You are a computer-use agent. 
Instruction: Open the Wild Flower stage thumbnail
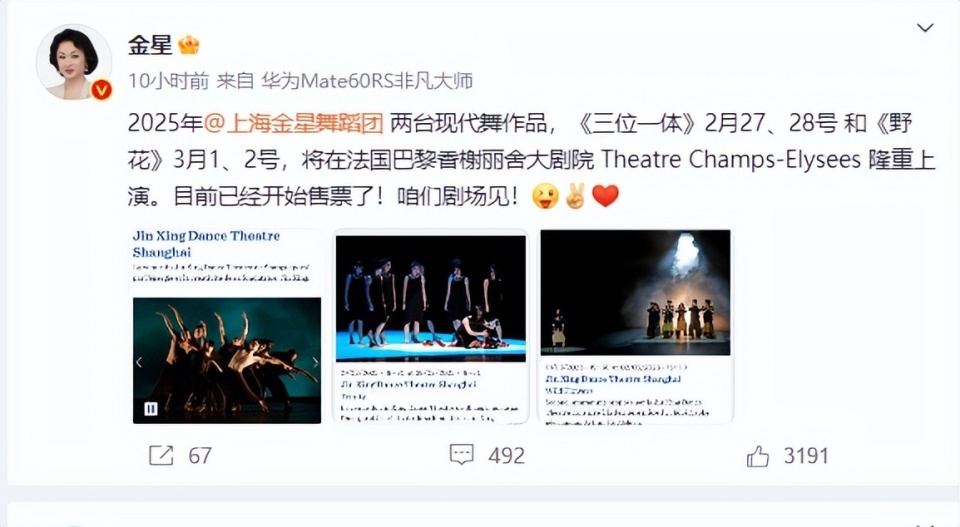pos(636,326)
